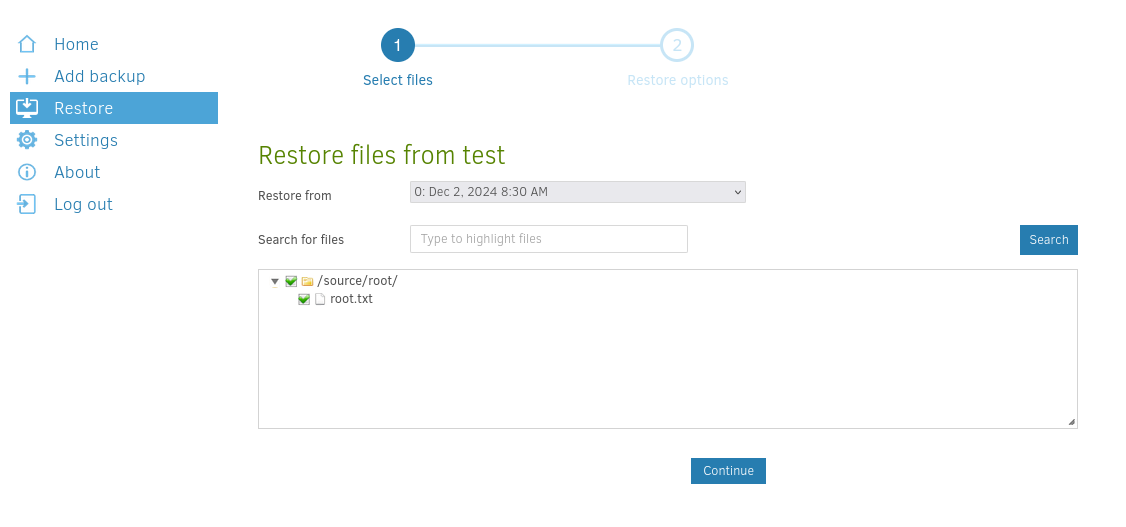Image resolution: width=1126 pixels, height=527 pixels.
Task: Uncheck the root.txt file checkbox
Action: pos(304,299)
